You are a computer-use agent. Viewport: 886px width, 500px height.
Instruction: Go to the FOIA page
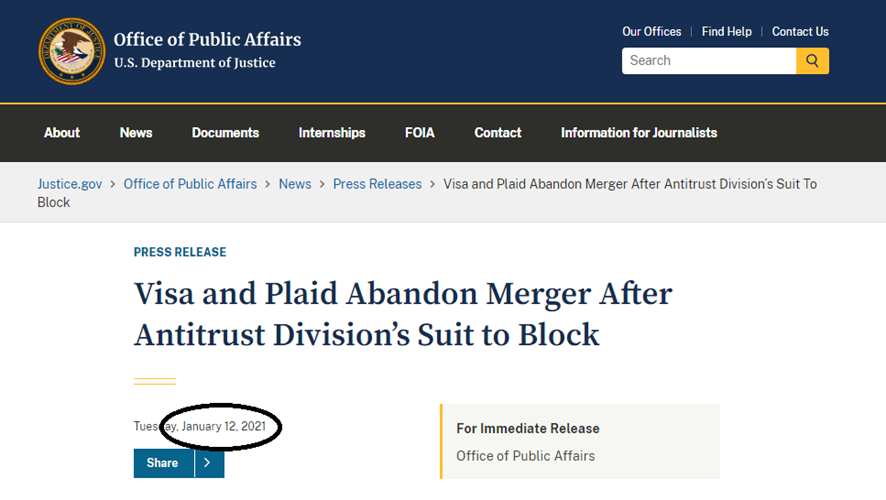coord(420,133)
